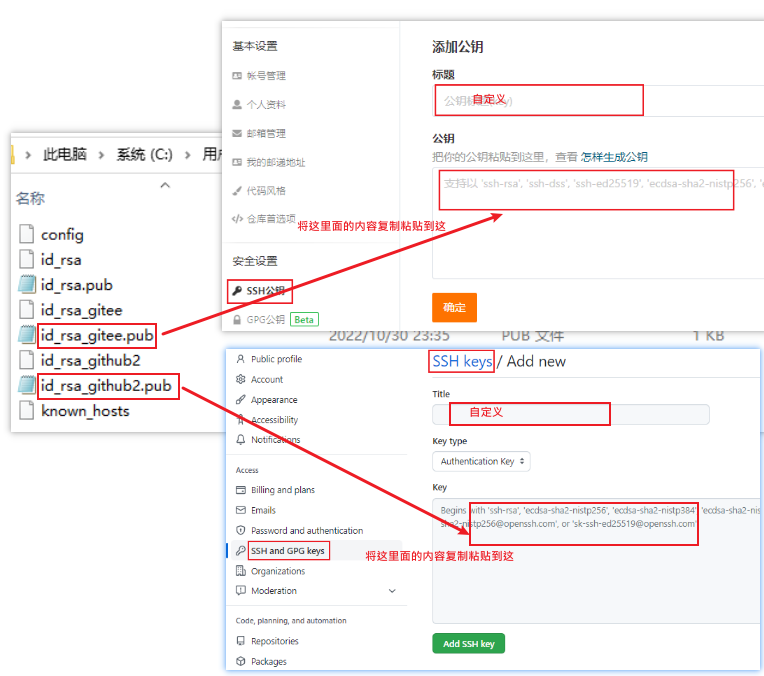
Task: Click the Account gear icon
Action: tap(240, 380)
